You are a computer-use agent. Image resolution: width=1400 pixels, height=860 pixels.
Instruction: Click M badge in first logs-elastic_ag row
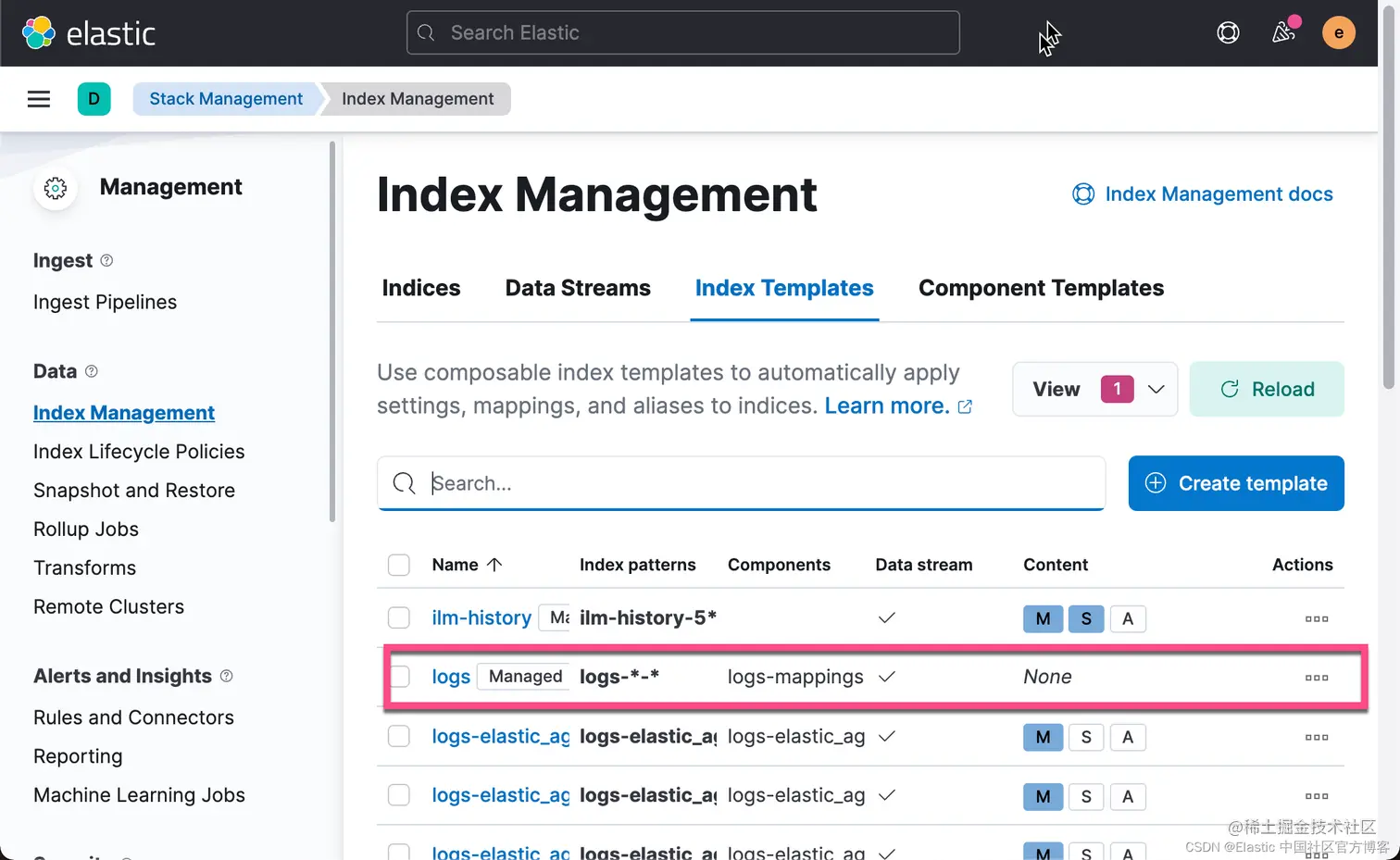click(x=1043, y=738)
